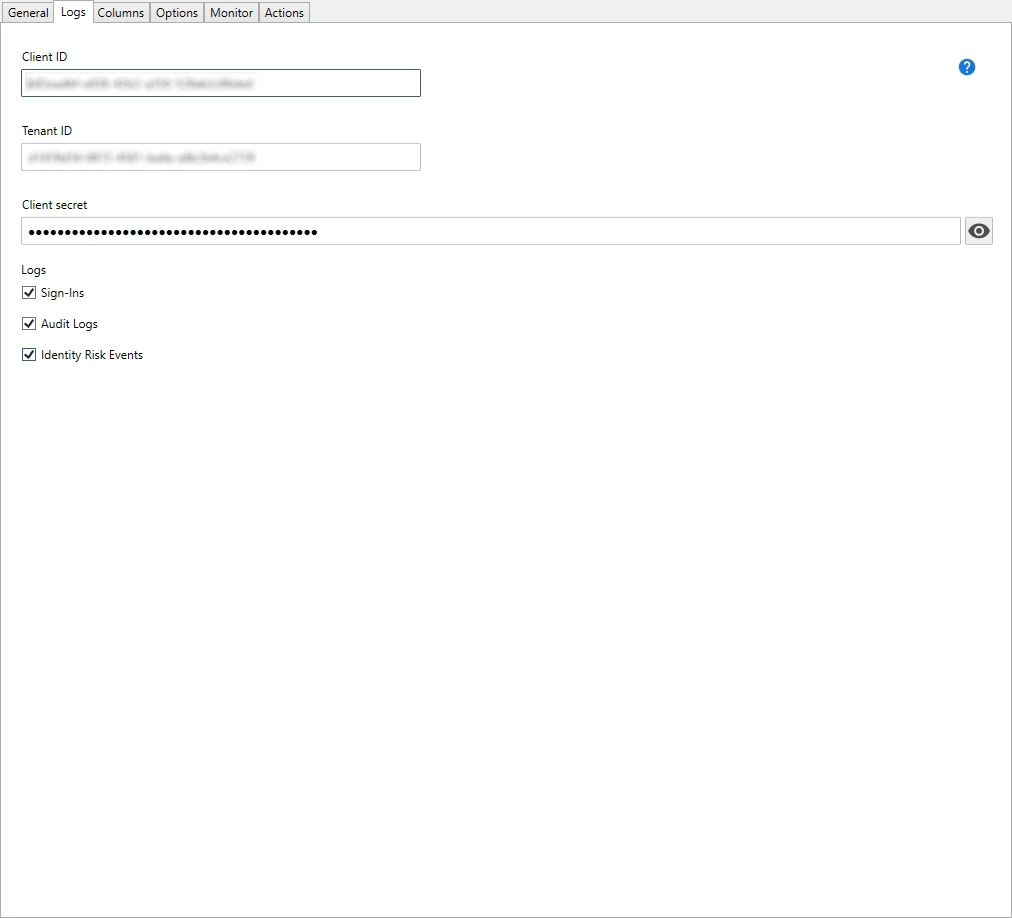Click the 'Sign-Ins' label text
Viewport: 1012px width, 918px height.
pos(62,293)
